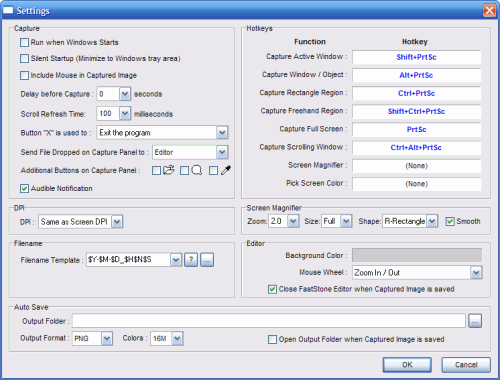Image resolution: width=500 pixels, height=380 pixels.
Task: Tick the screen magnifier button checkbox
Action: point(184,171)
